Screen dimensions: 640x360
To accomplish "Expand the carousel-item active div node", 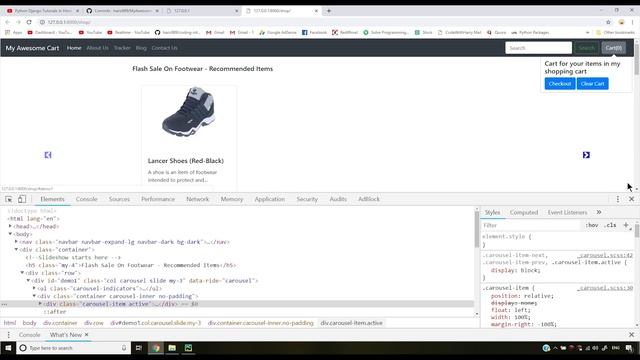I will coord(40,304).
